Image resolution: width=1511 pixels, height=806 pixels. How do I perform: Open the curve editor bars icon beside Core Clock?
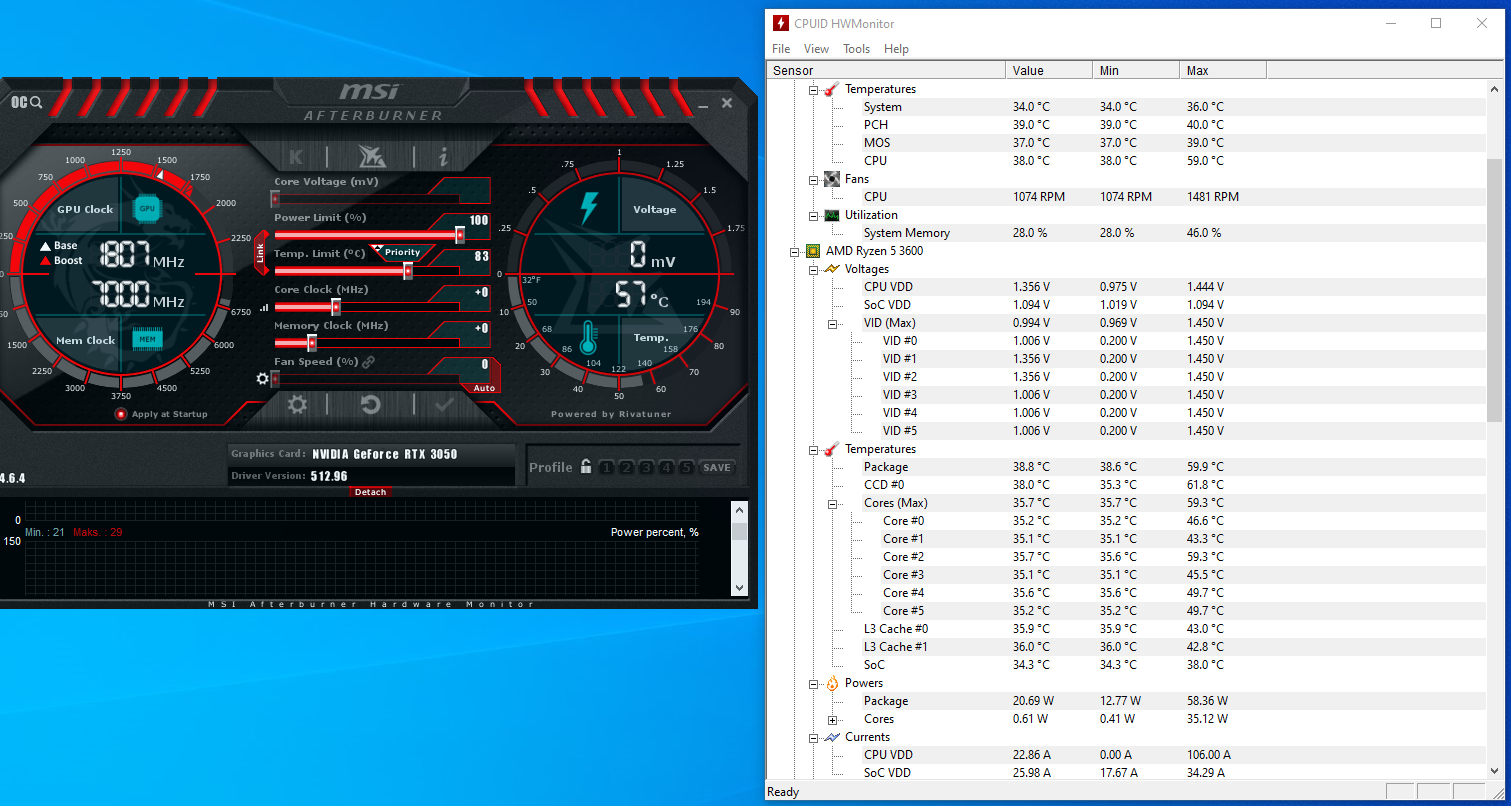[x=264, y=307]
